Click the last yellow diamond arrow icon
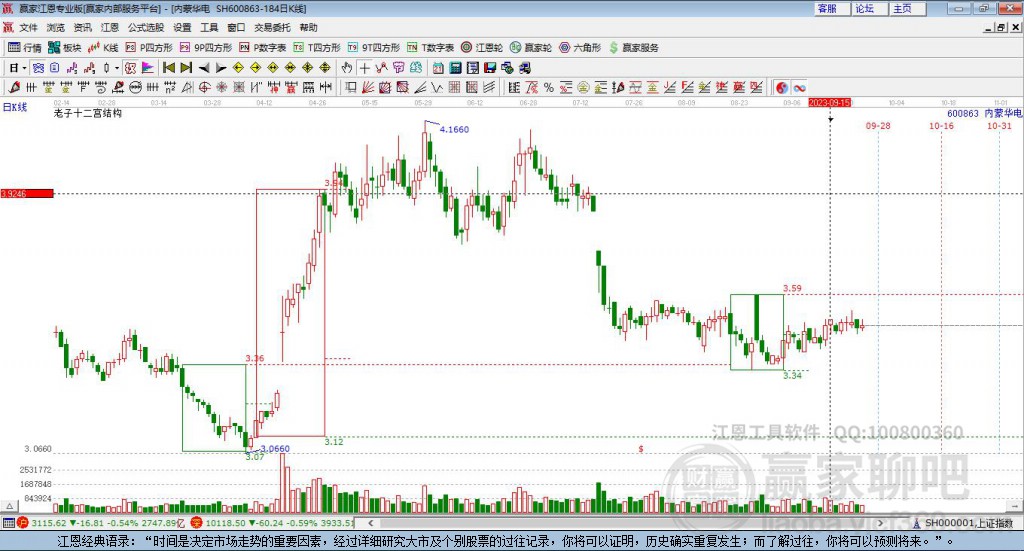This screenshot has width=1024, height=551. [x=325, y=68]
